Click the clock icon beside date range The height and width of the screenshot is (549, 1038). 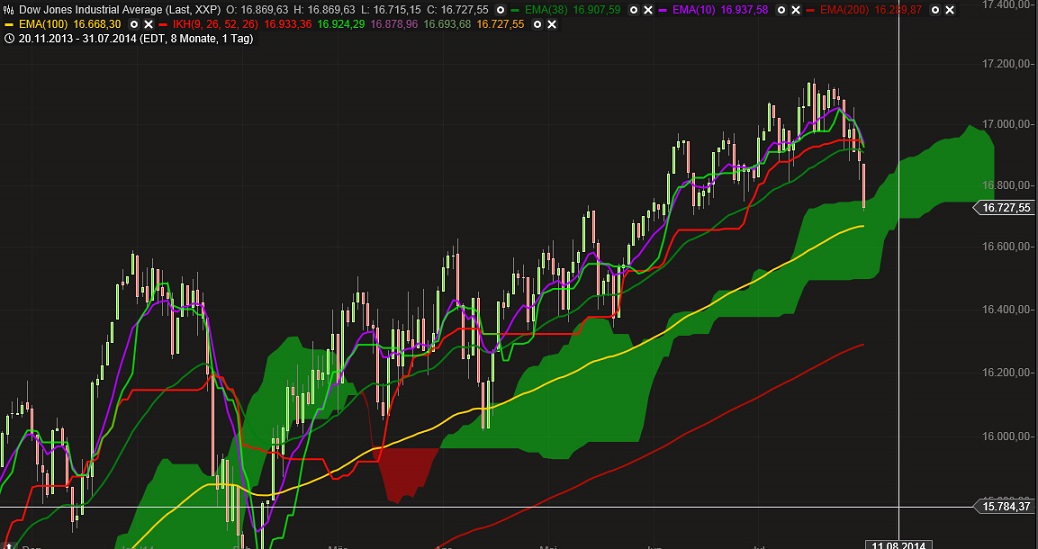(x=9, y=38)
